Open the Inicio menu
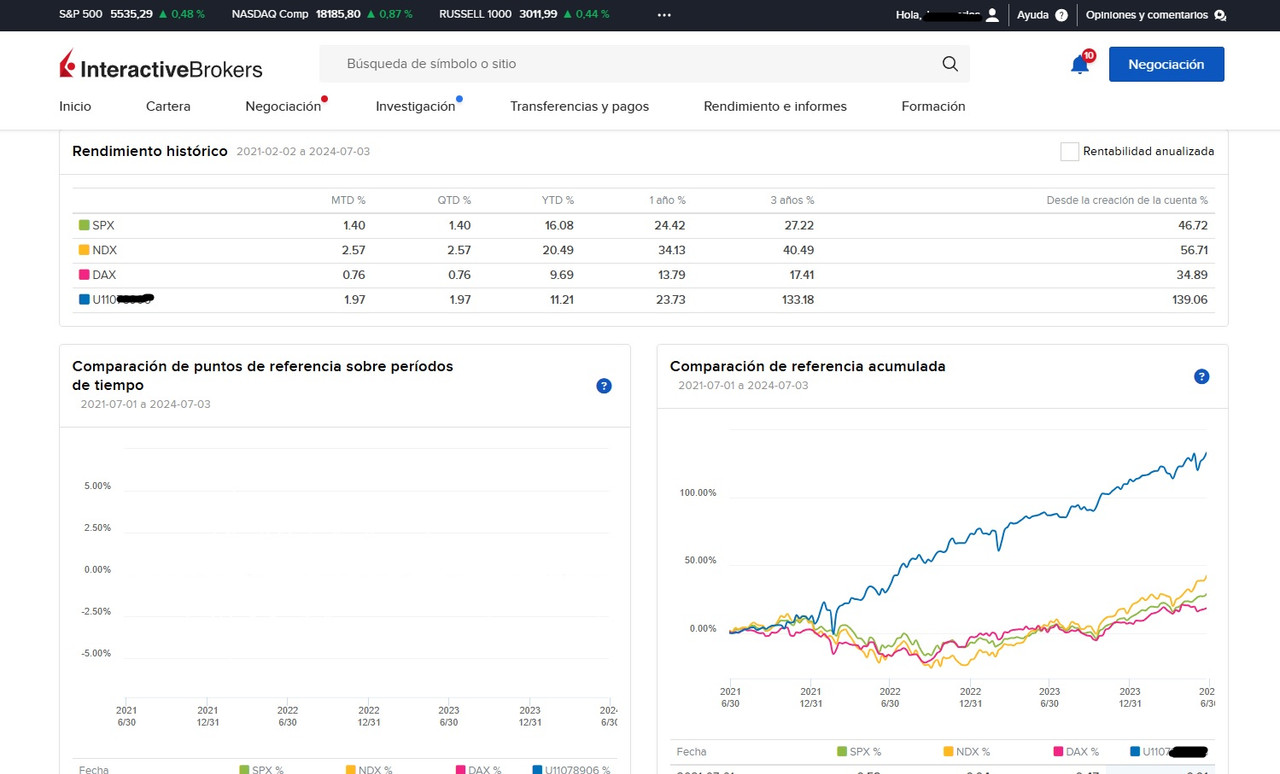 (x=75, y=106)
